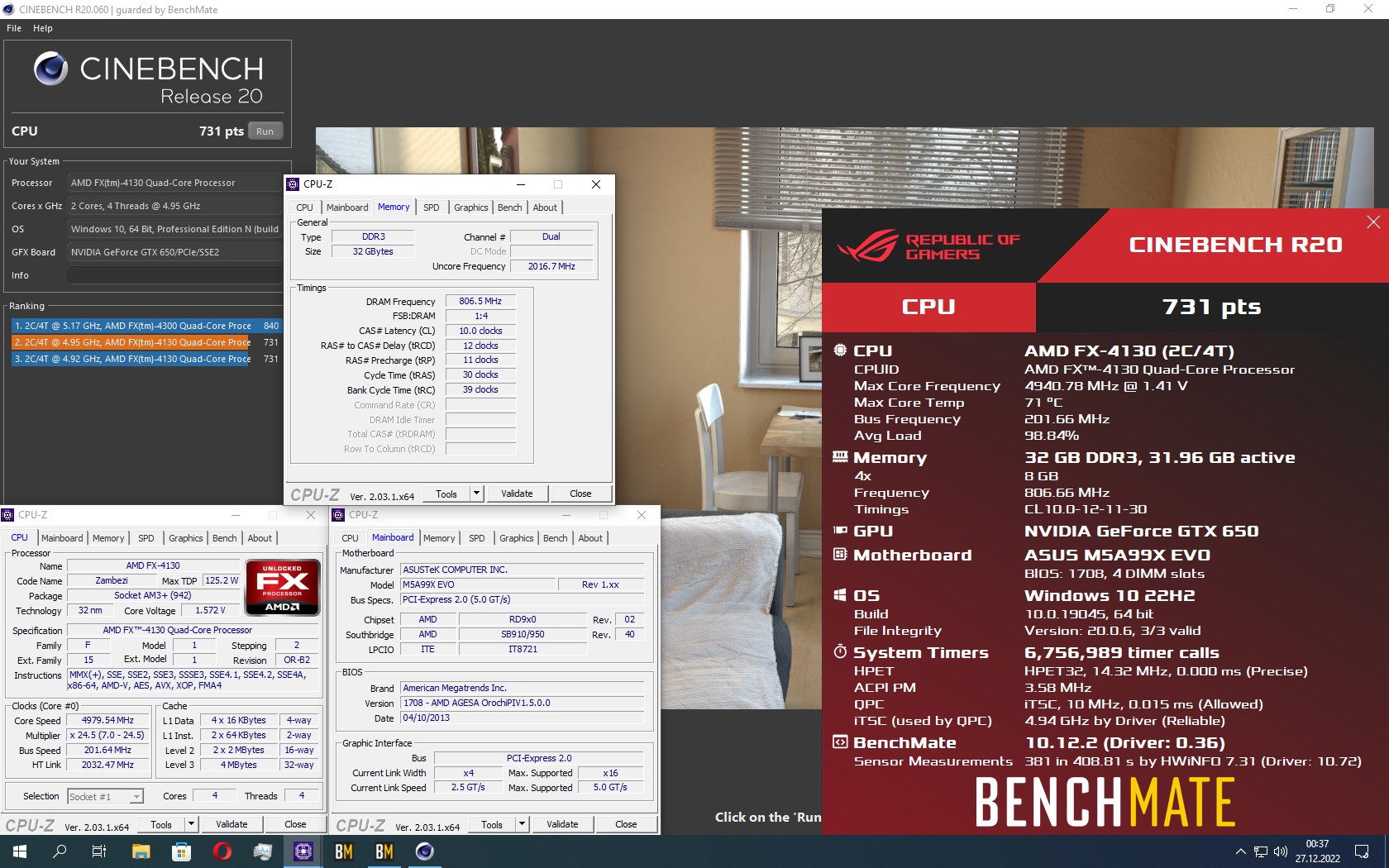
Task: Select ranking entry 2 at 4.95 GHz
Action: (146, 342)
